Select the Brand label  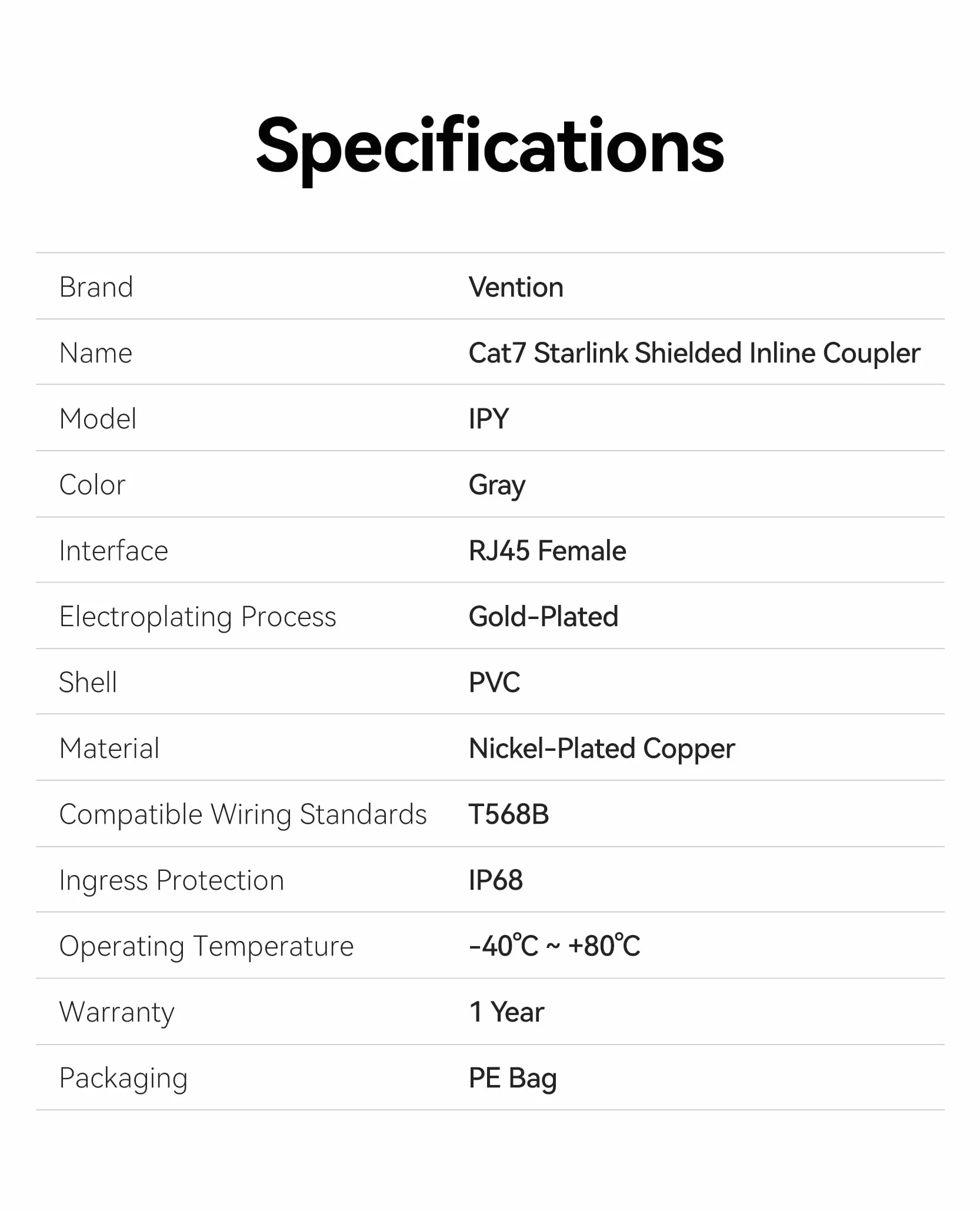click(x=96, y=287)
